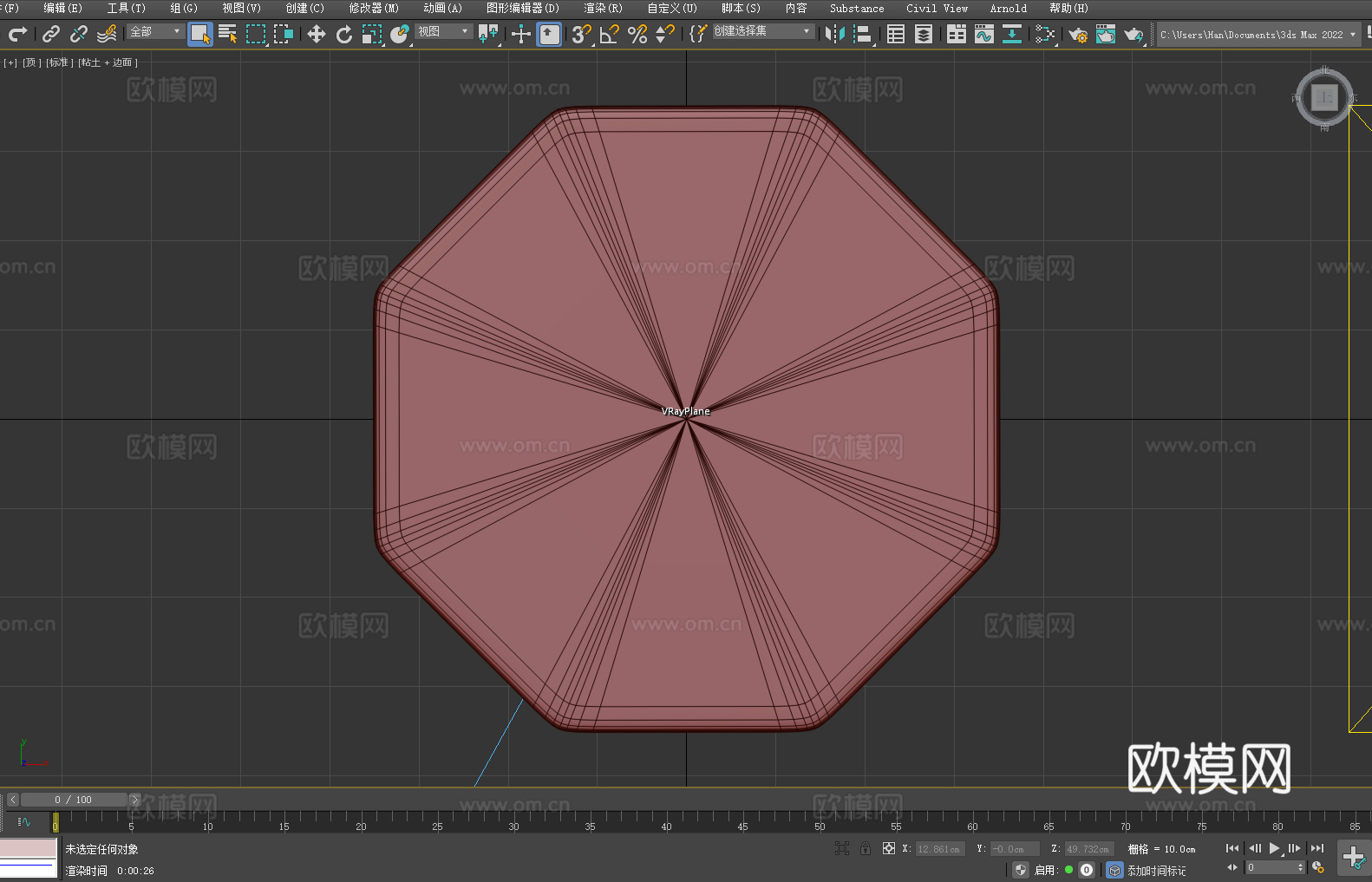Toggle Window/Crossing selection mode
Viewport: 1372px width, 882px height.
[284, 34]
